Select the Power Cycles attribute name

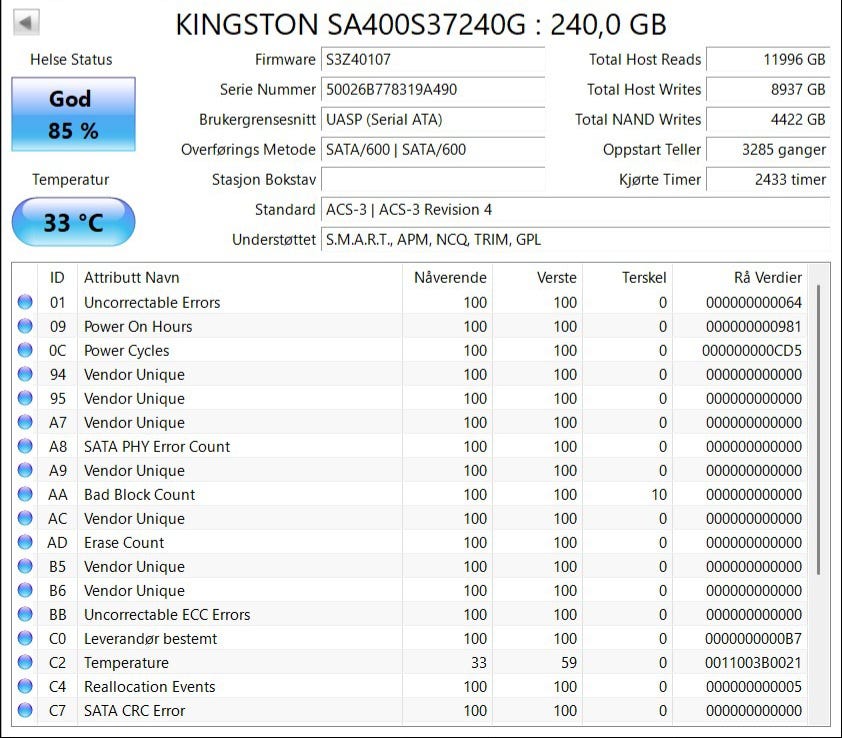click(x=127, y=351)
